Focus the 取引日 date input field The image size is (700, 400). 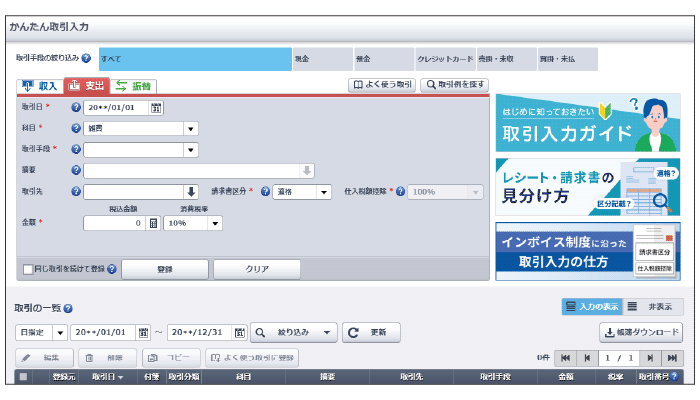(117, 108)
